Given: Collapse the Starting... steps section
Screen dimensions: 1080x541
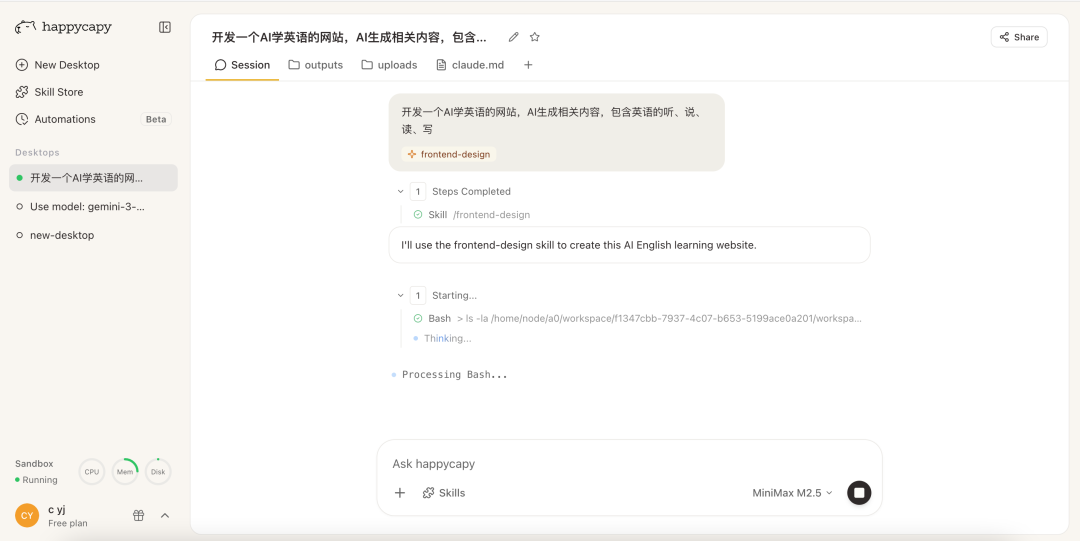Looking at the screenshot, I should [400, 296].
